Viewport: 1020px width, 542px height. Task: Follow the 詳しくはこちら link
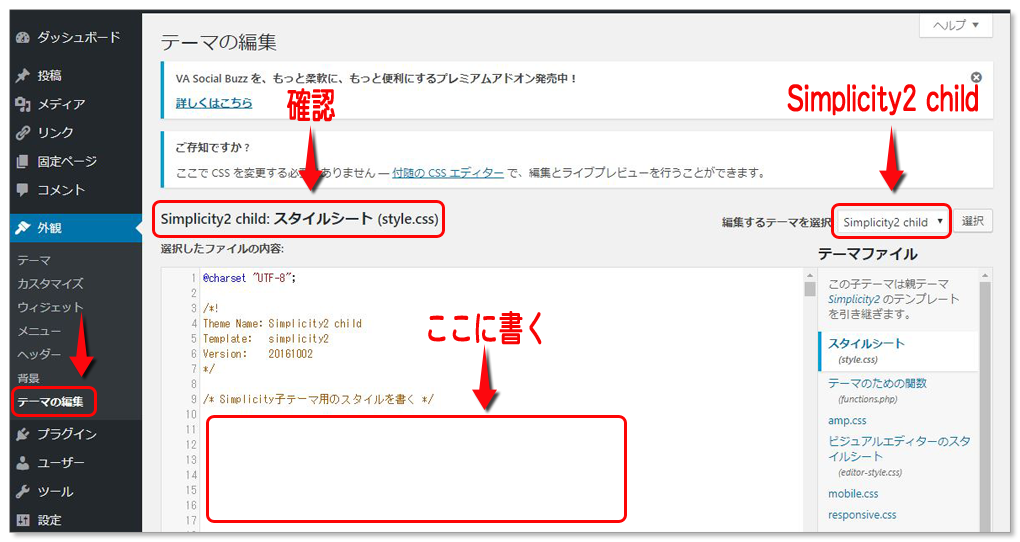214,103
